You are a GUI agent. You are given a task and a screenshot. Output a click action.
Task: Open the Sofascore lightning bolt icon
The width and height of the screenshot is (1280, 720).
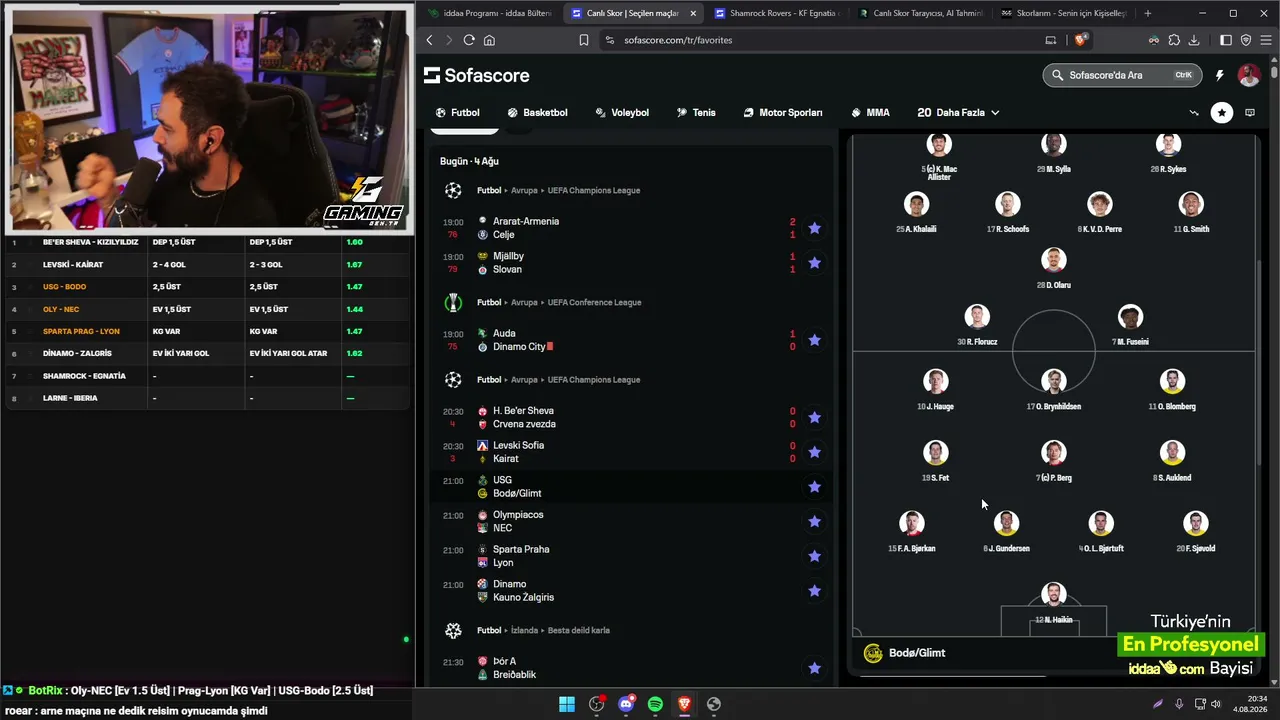pos(1219,75)
